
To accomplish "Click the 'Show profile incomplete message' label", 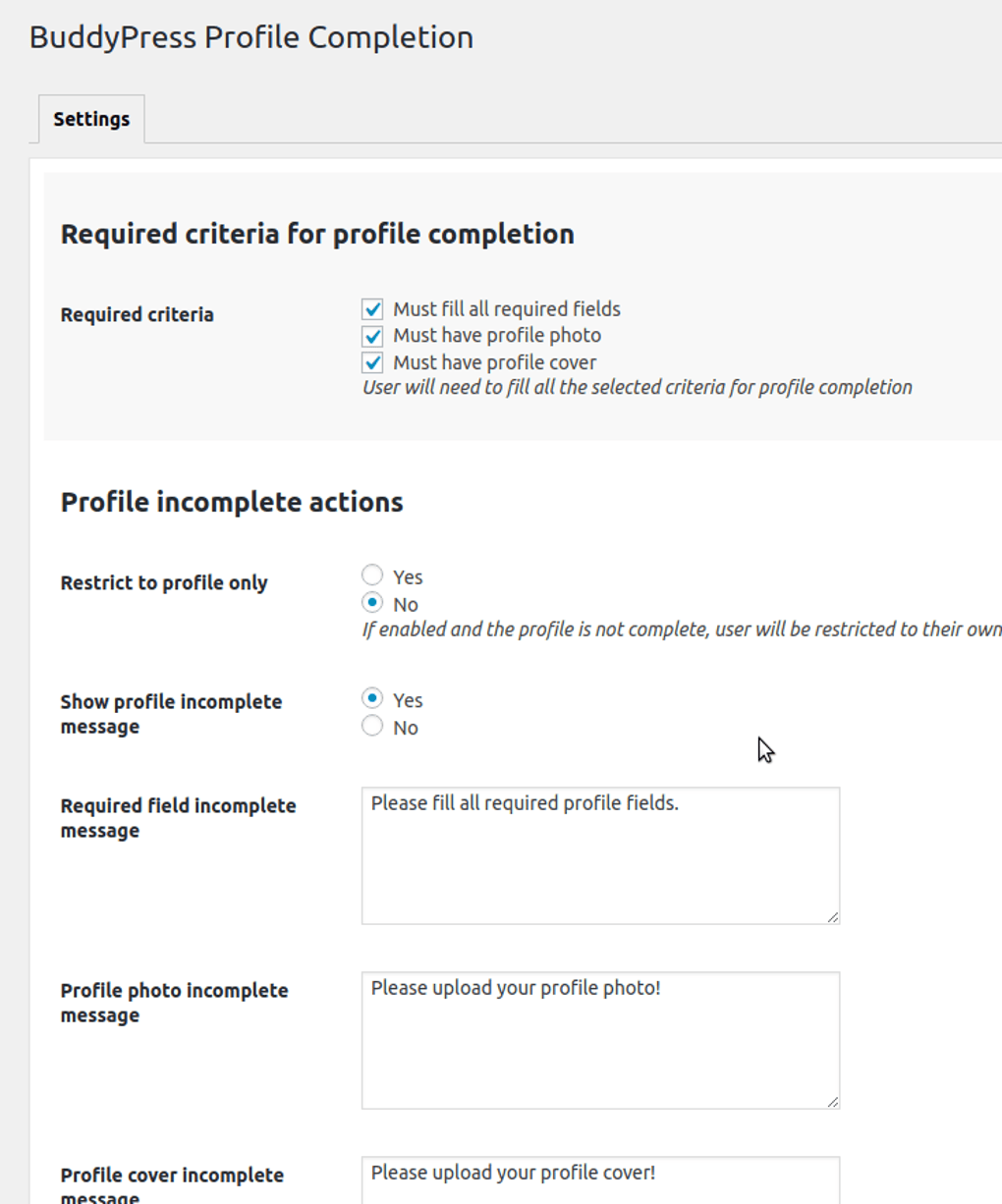I will tap(170, 714).
